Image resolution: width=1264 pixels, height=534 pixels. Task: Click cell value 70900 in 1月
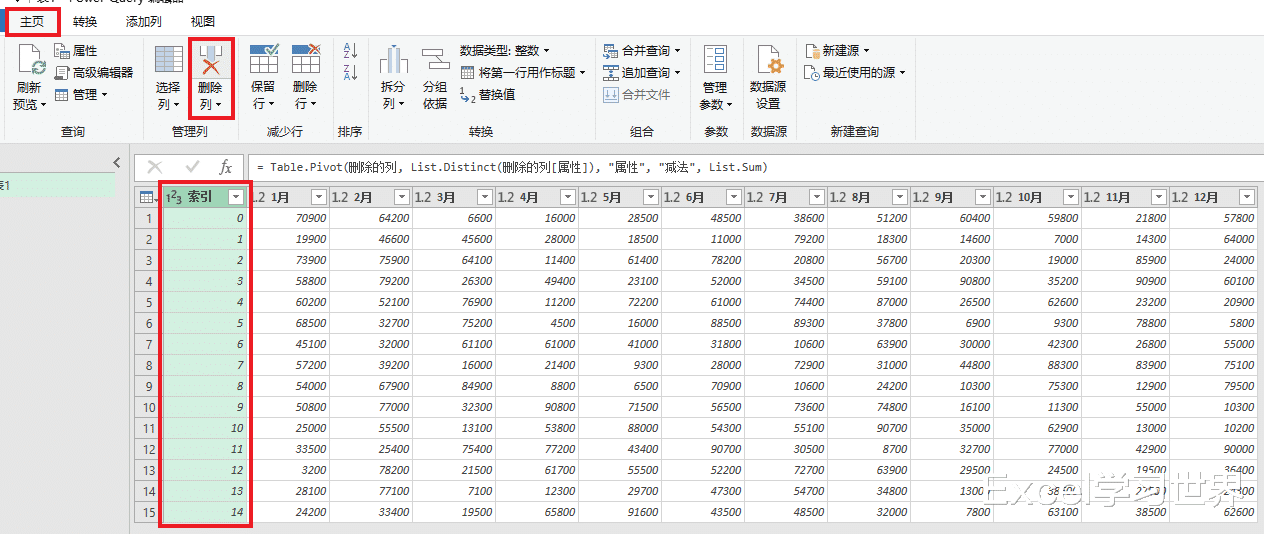310,218
